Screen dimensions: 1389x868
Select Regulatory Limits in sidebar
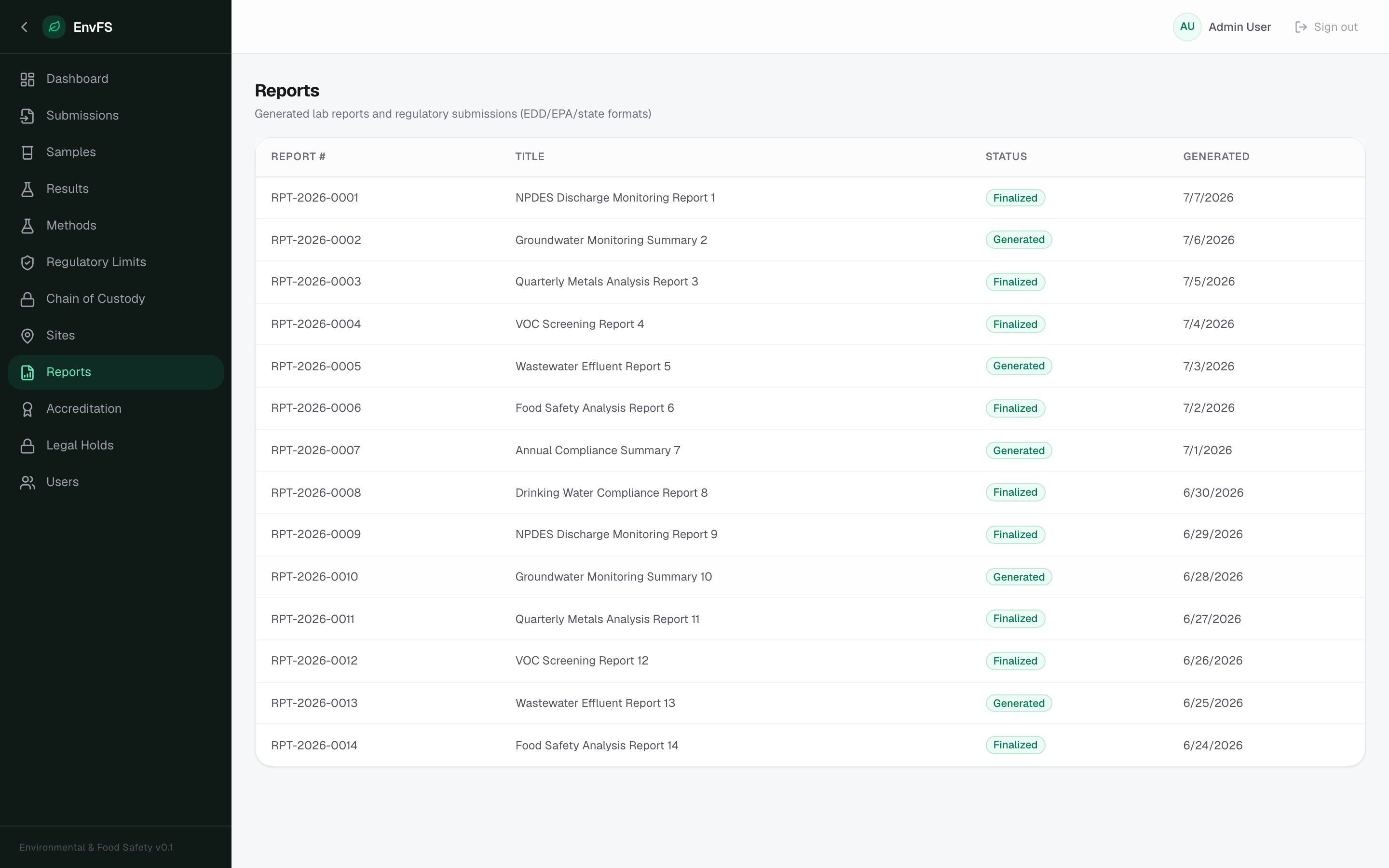115,263
